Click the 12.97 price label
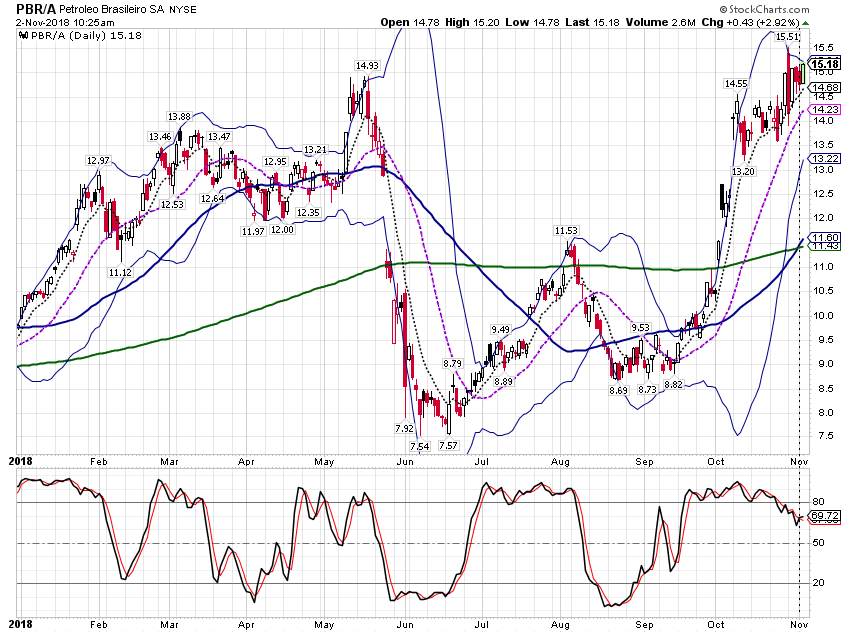 (x=98, y=161)
